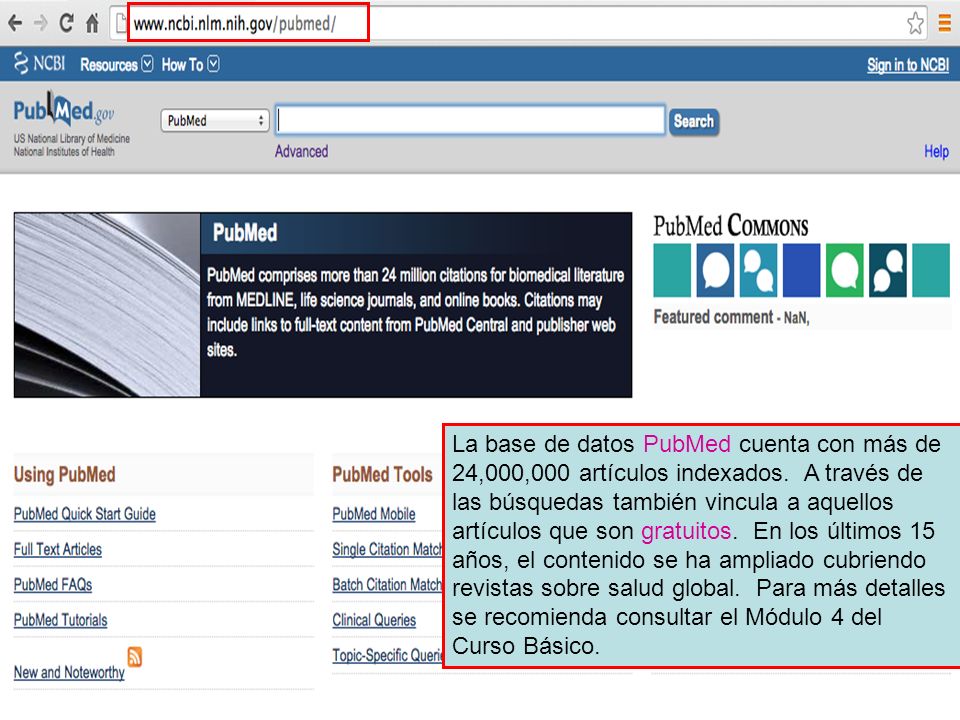
Task: Open the Advanced search link
Action: click(x=301, y=151)
